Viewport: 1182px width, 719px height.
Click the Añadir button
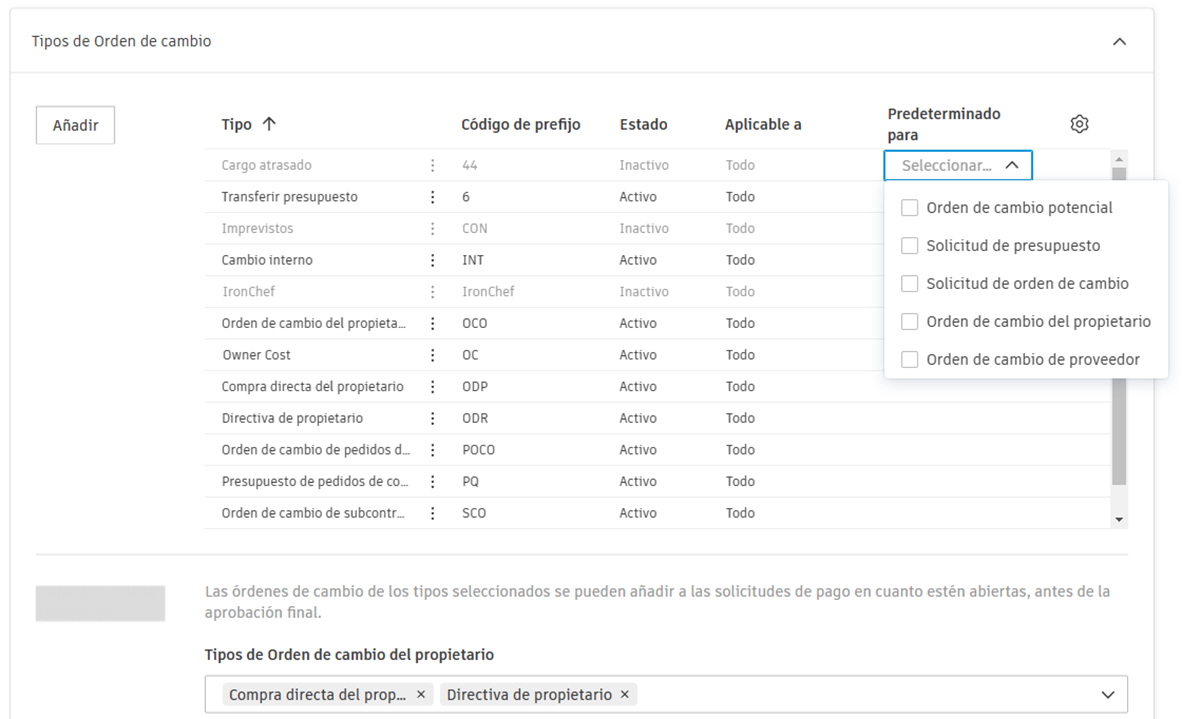pyautogui.click(x=75, y=125)
